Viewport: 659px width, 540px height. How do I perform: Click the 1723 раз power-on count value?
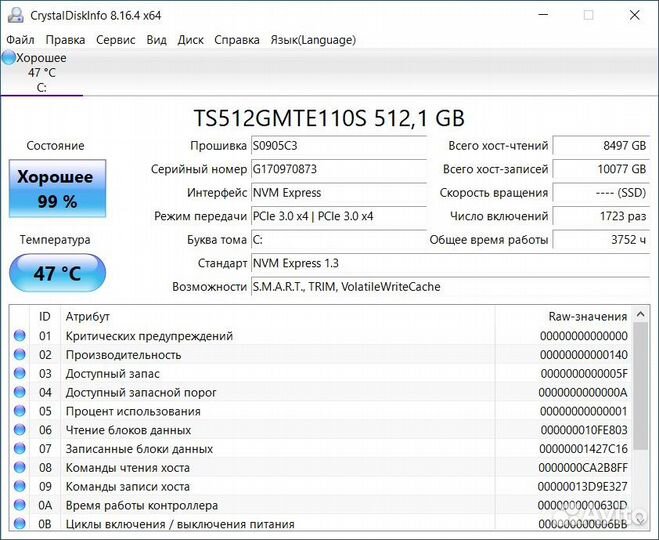pos(601,216)
